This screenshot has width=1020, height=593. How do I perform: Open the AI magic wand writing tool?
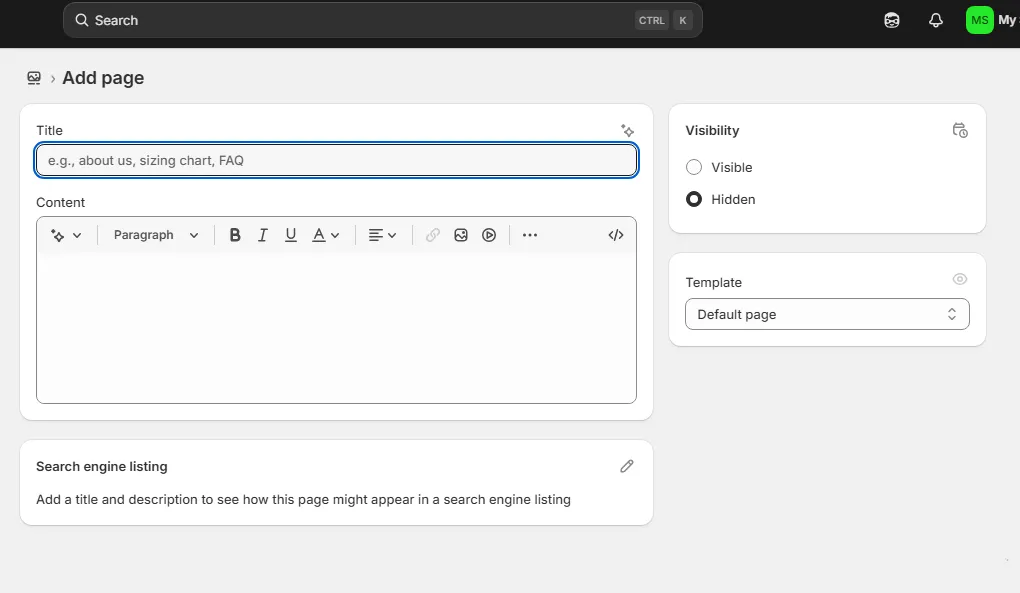[x=627, y=130]
